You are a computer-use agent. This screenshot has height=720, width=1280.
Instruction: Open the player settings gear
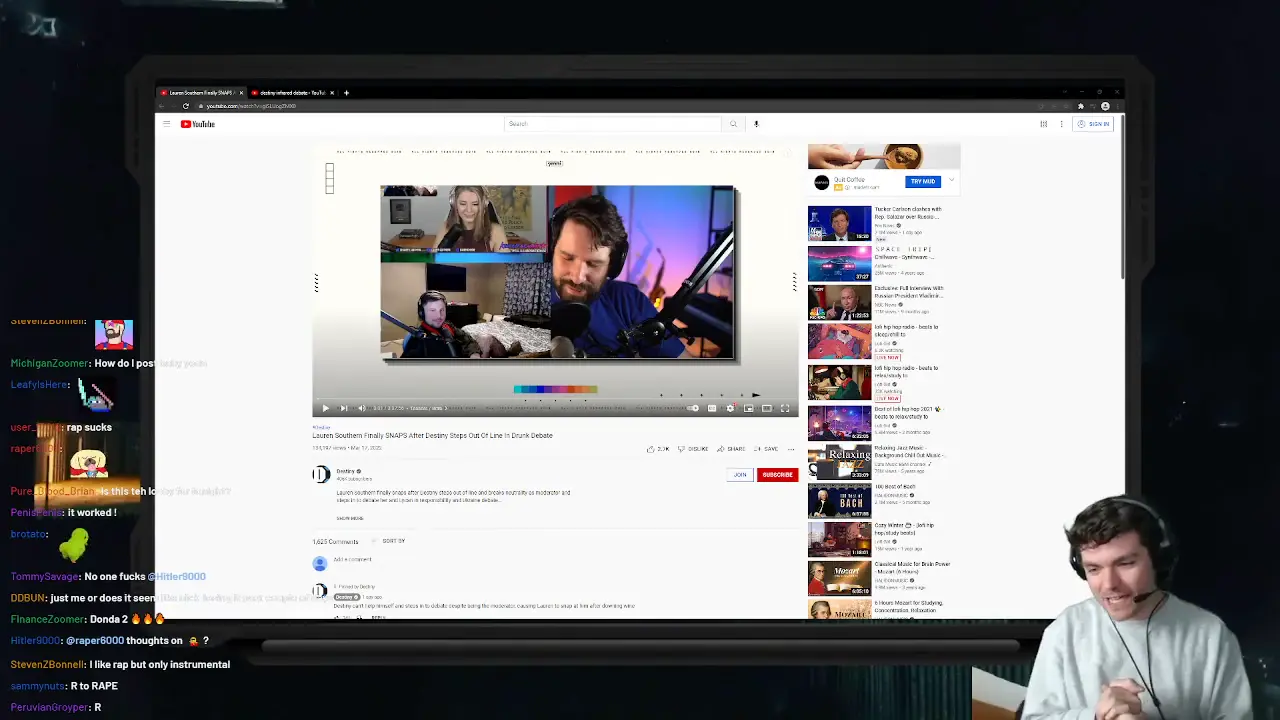730,408
